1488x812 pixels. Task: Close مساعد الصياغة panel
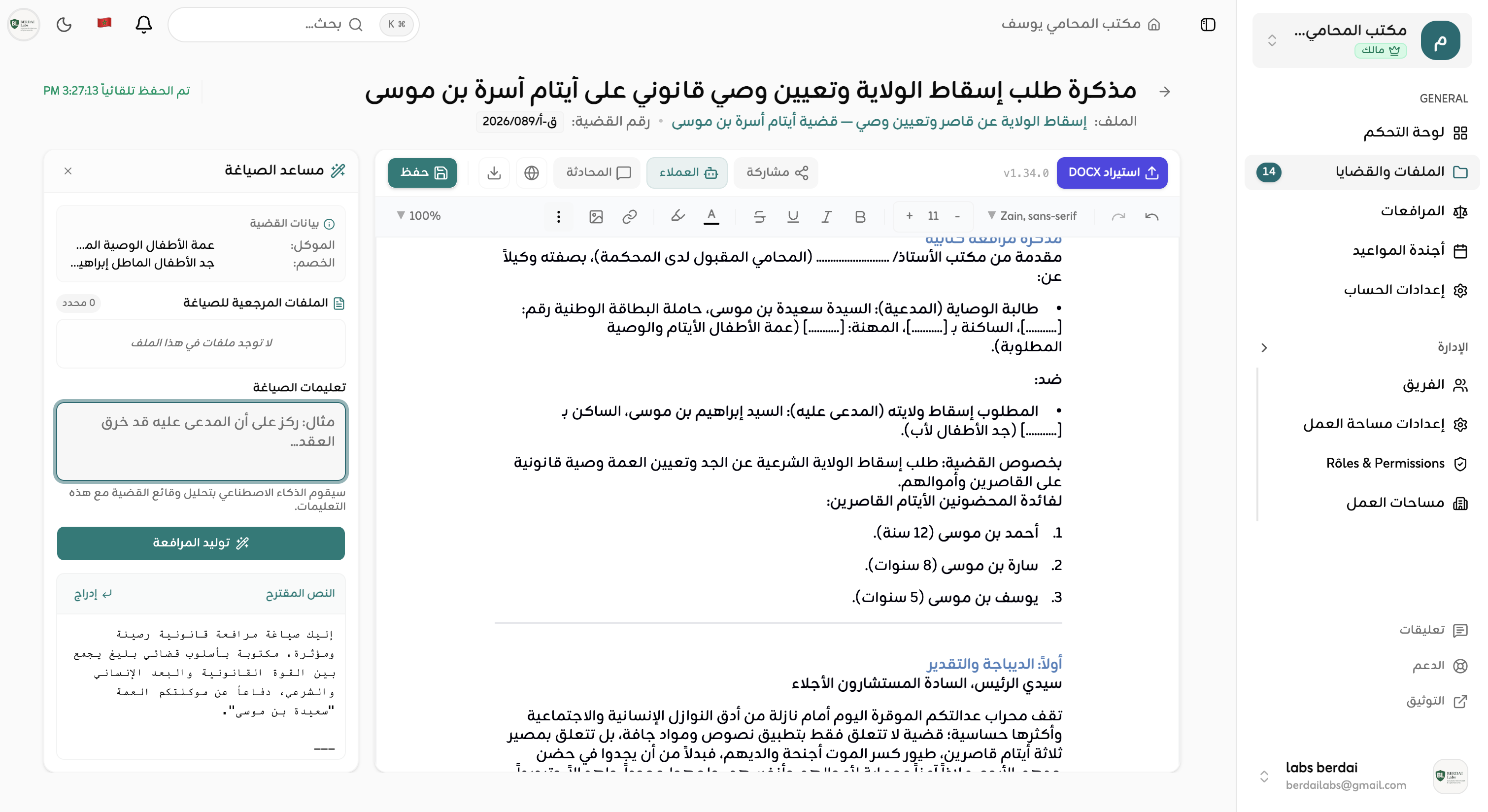[x=68, y=171]
